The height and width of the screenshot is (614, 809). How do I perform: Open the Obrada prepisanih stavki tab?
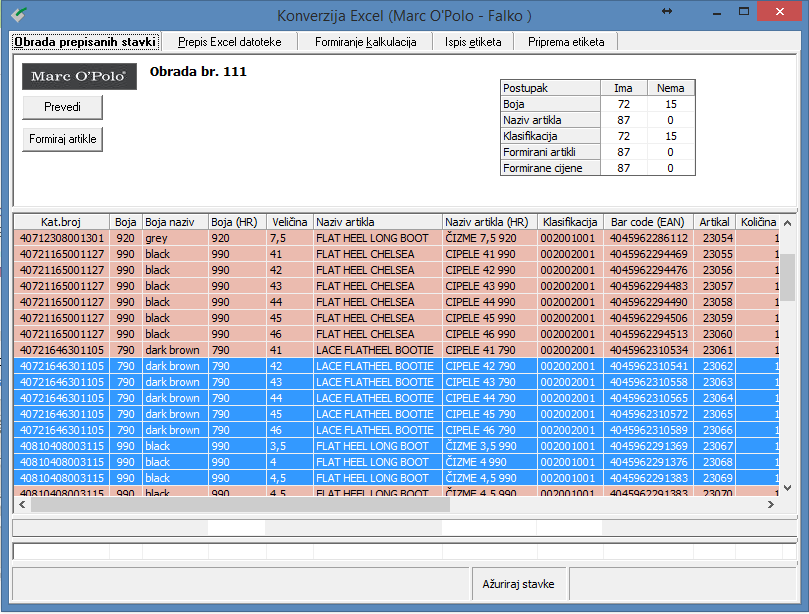coord(85,42)
